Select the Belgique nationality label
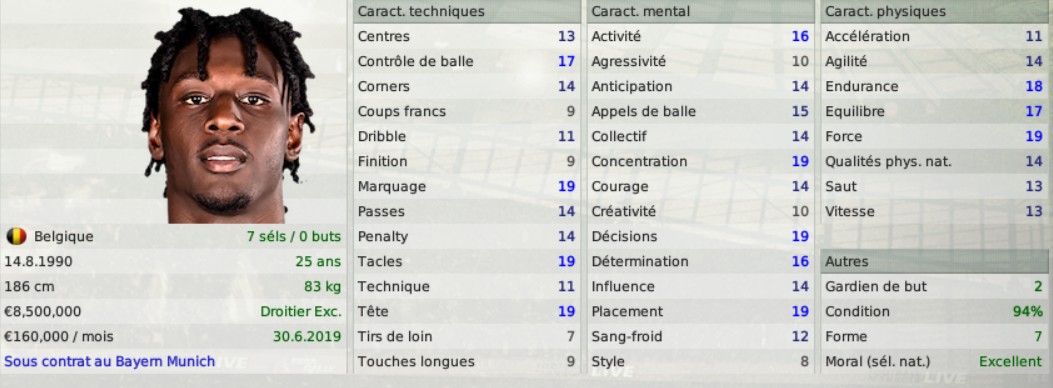 [64, 236]
